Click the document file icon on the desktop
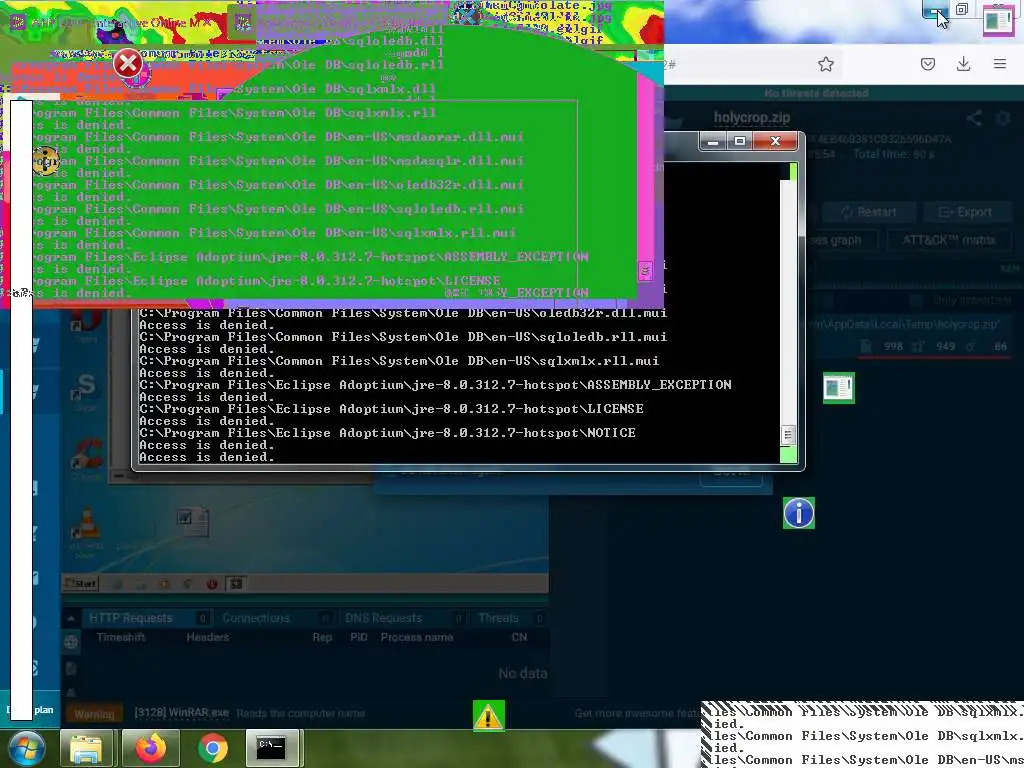The image size is (1024, 768). (193, 522)
